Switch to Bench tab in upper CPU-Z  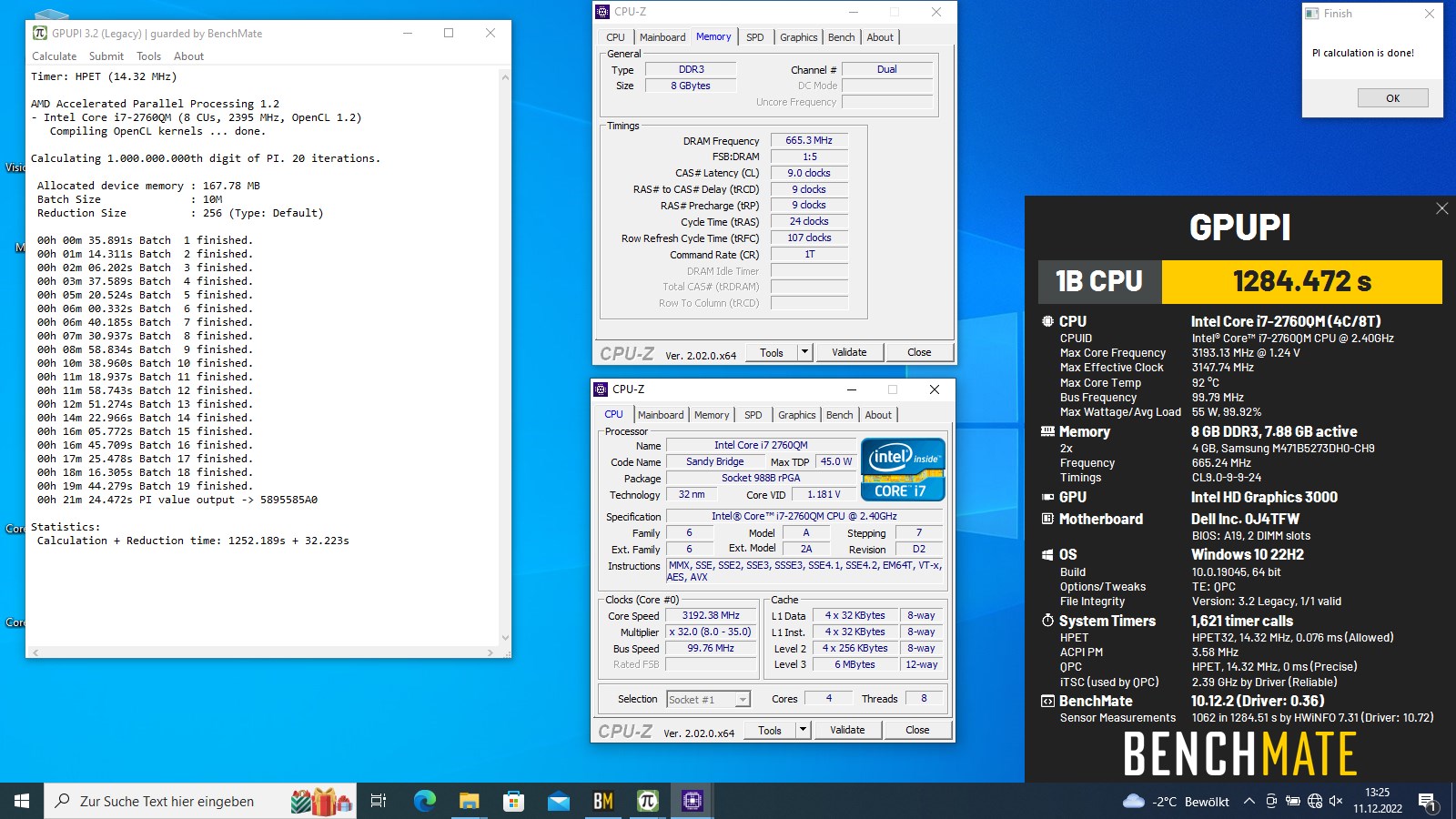842,37
